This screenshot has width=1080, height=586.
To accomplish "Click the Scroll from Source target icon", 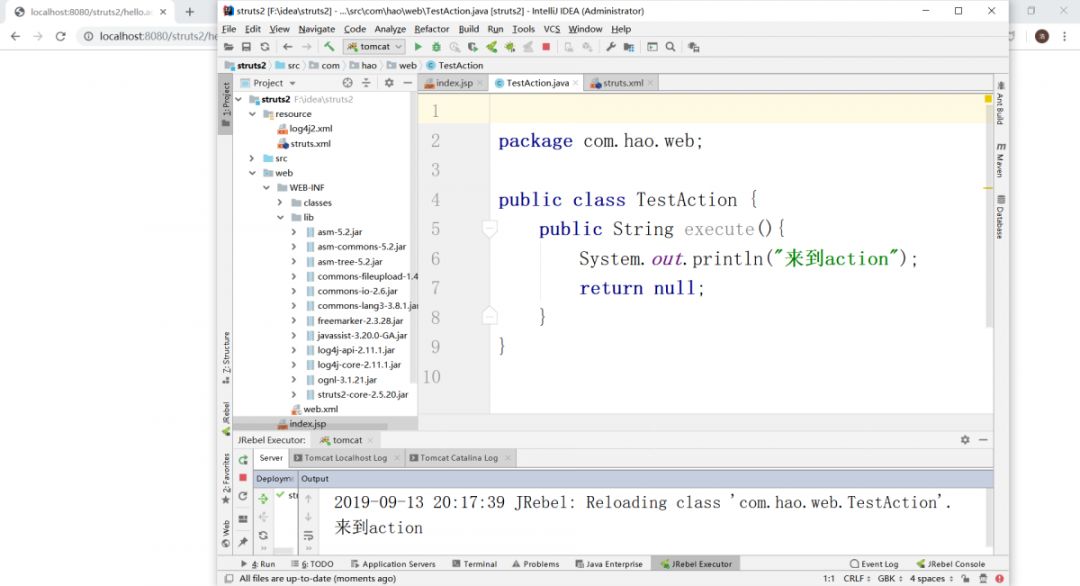I will tap(347, 83).
